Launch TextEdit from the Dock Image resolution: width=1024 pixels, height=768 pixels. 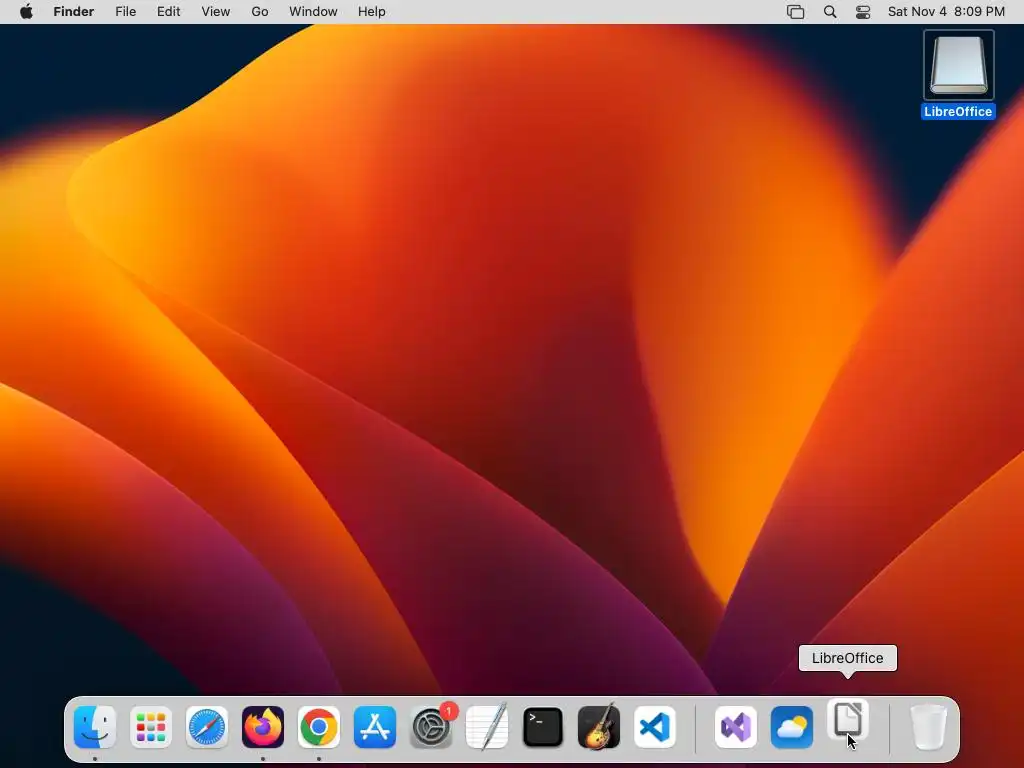[x=487, y=727]
